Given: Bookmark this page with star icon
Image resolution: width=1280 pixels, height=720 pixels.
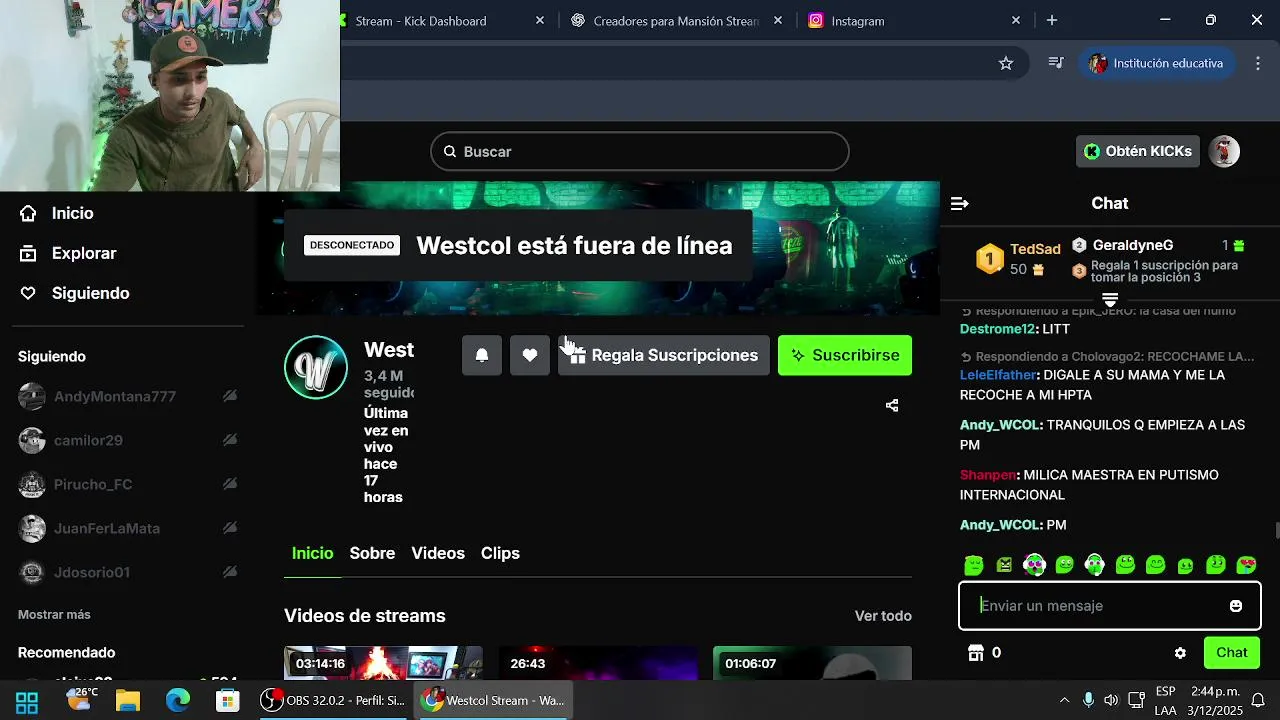Looking at the screenshot, I should [1006, 63].
